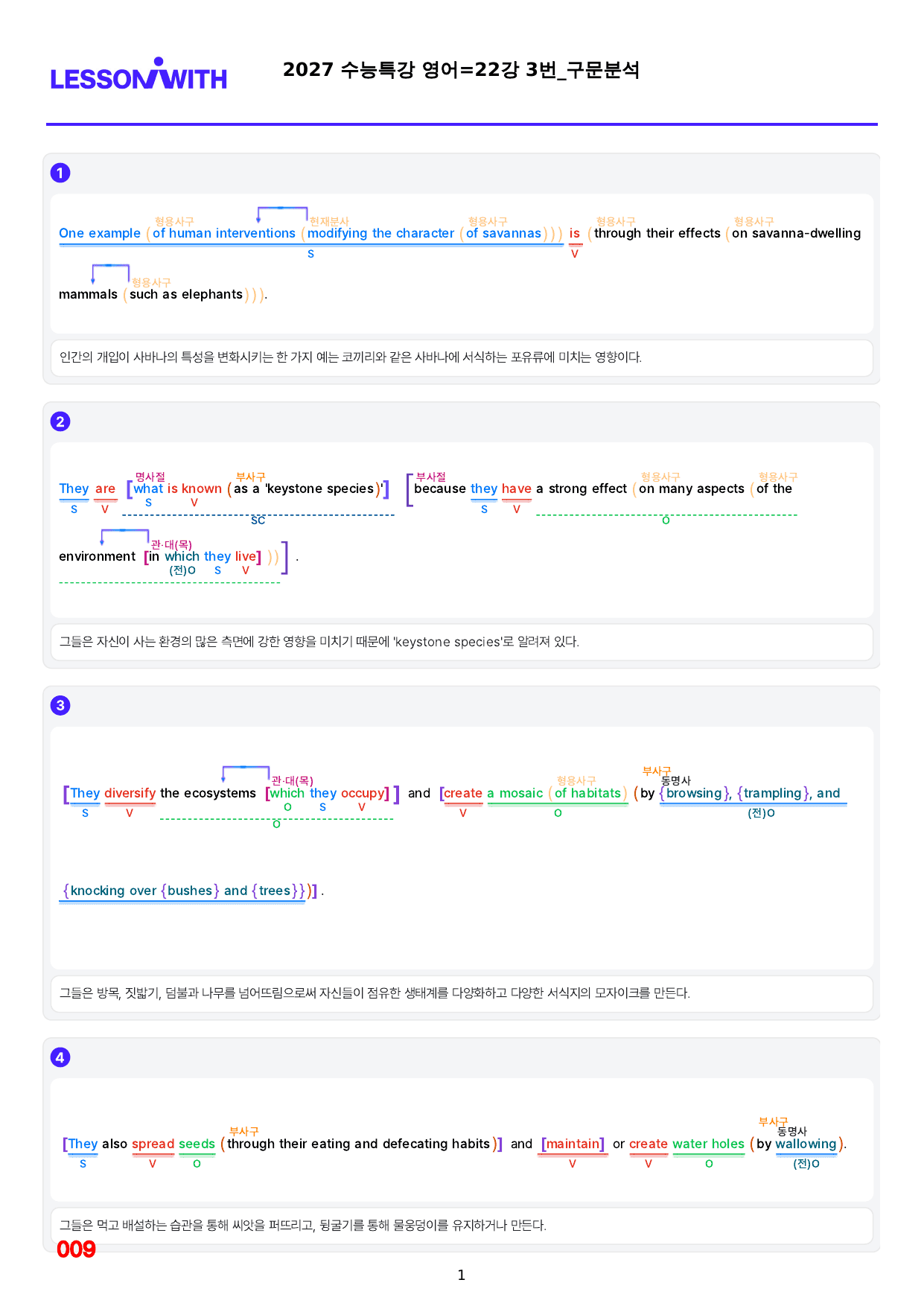Click the number 2 circle badge

60,421
